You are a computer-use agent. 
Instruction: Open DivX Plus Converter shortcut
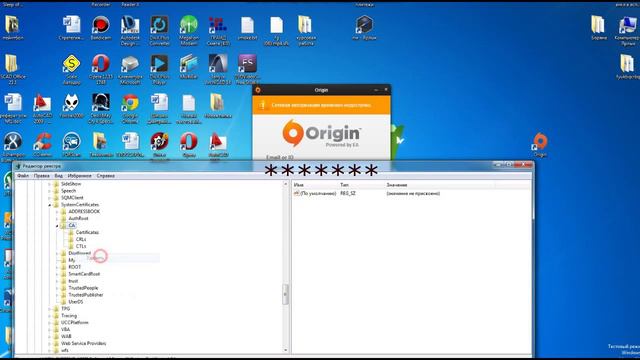159,30
